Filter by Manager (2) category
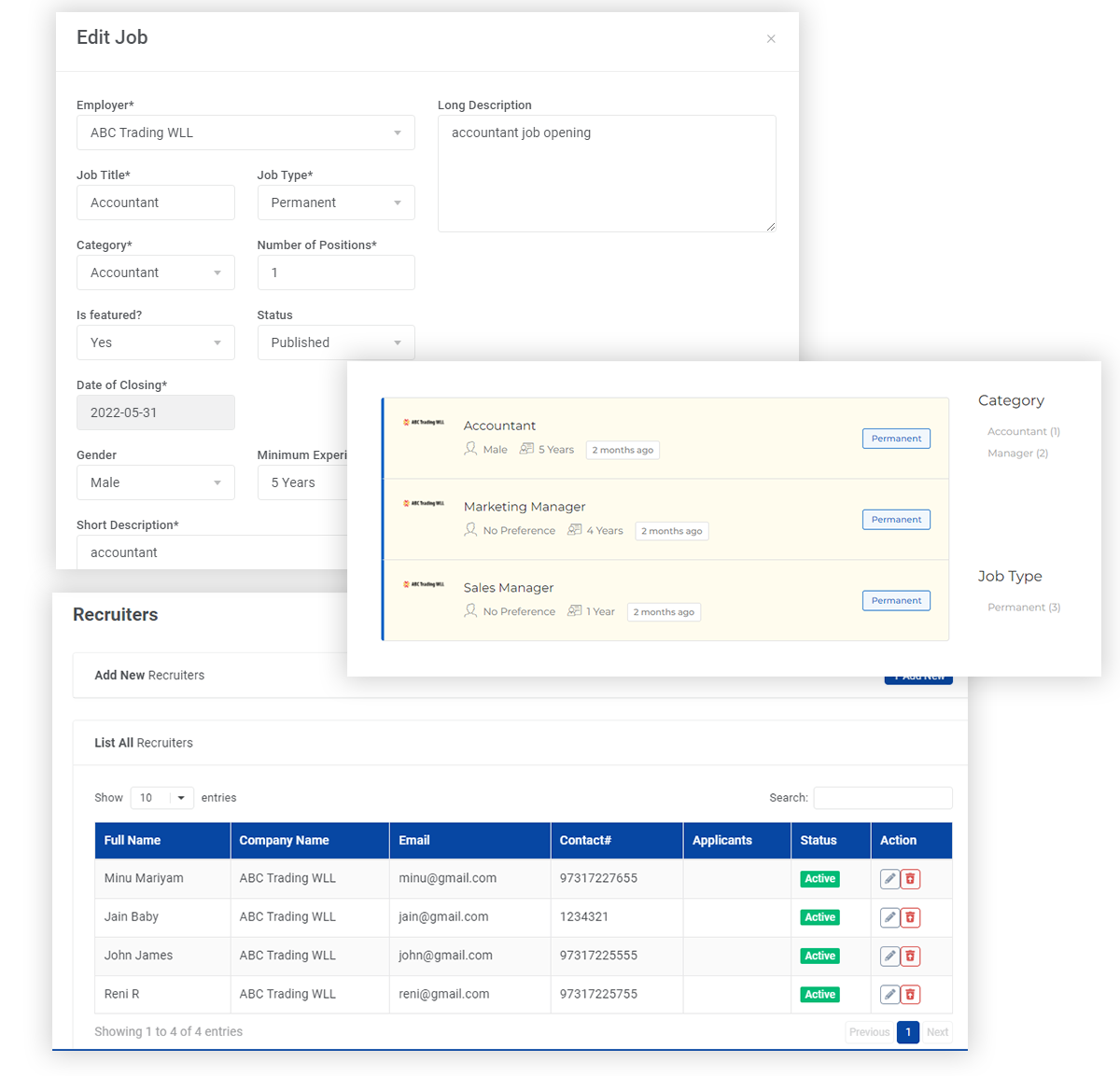1120x1076 pixels. tap(1017, 454)
